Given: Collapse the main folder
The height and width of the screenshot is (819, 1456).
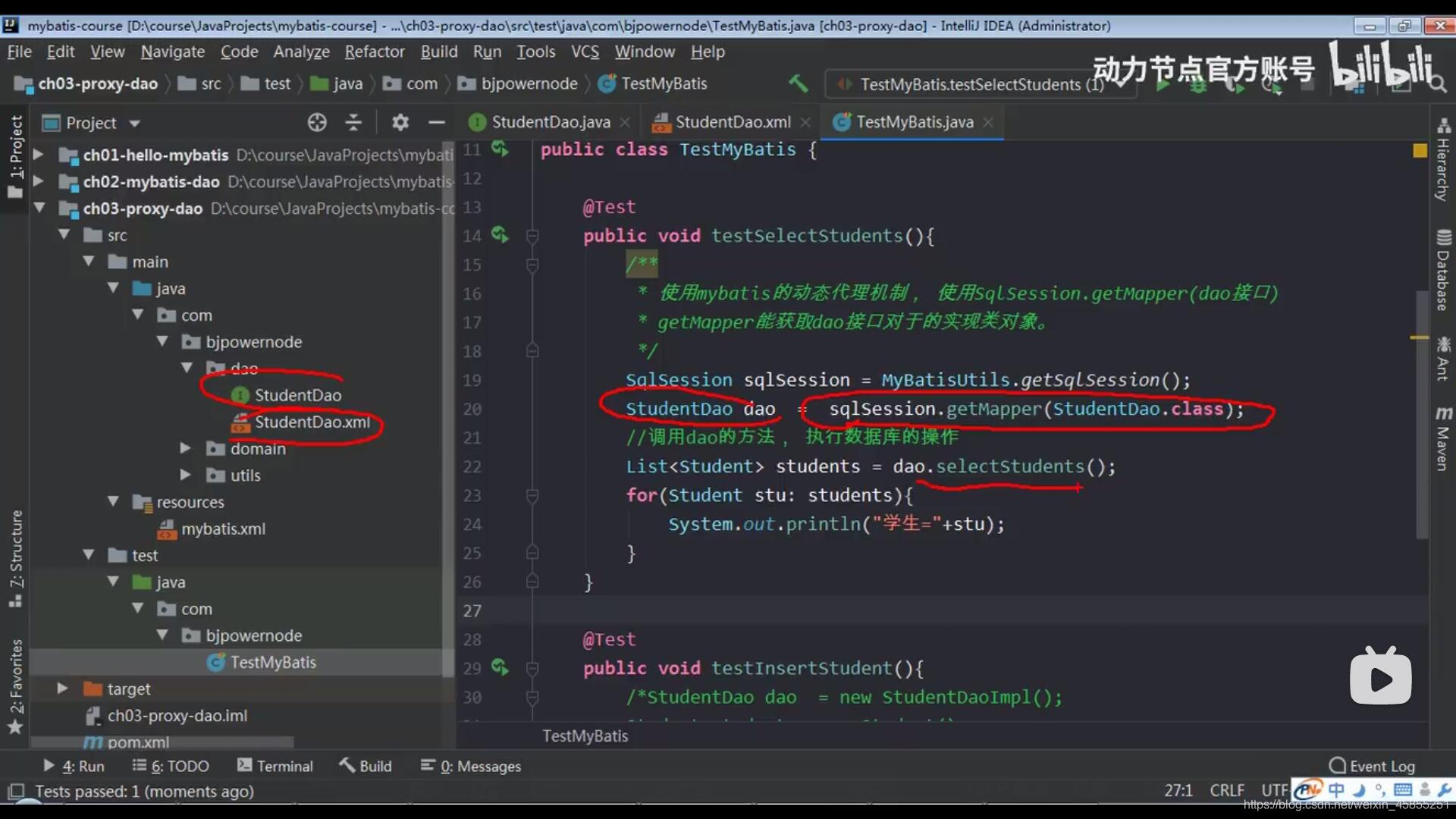Looking at the screenshot, I should point(89,261).
